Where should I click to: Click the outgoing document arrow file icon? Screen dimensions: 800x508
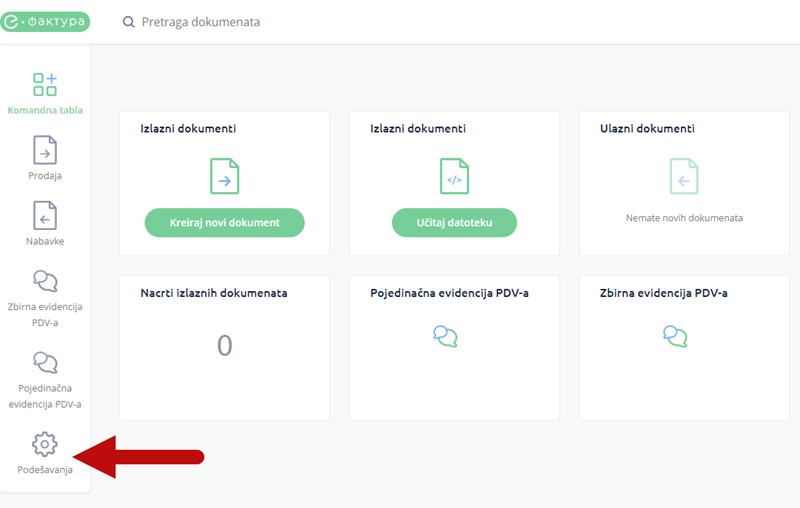pos(224,176)
